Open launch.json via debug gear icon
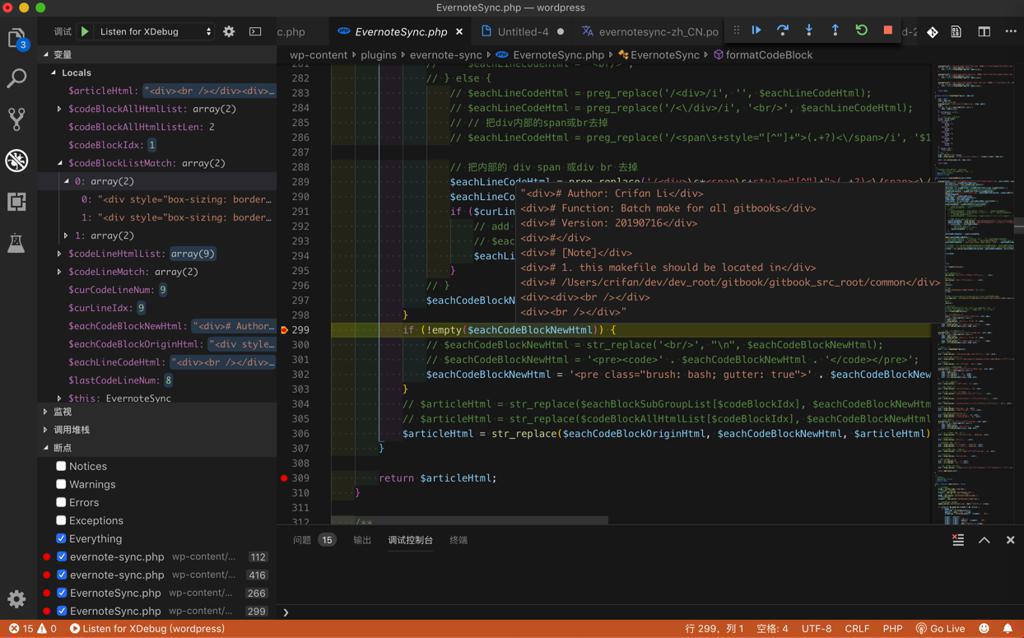The height and width of the screenshot is (638, 1024). point(229,32)
